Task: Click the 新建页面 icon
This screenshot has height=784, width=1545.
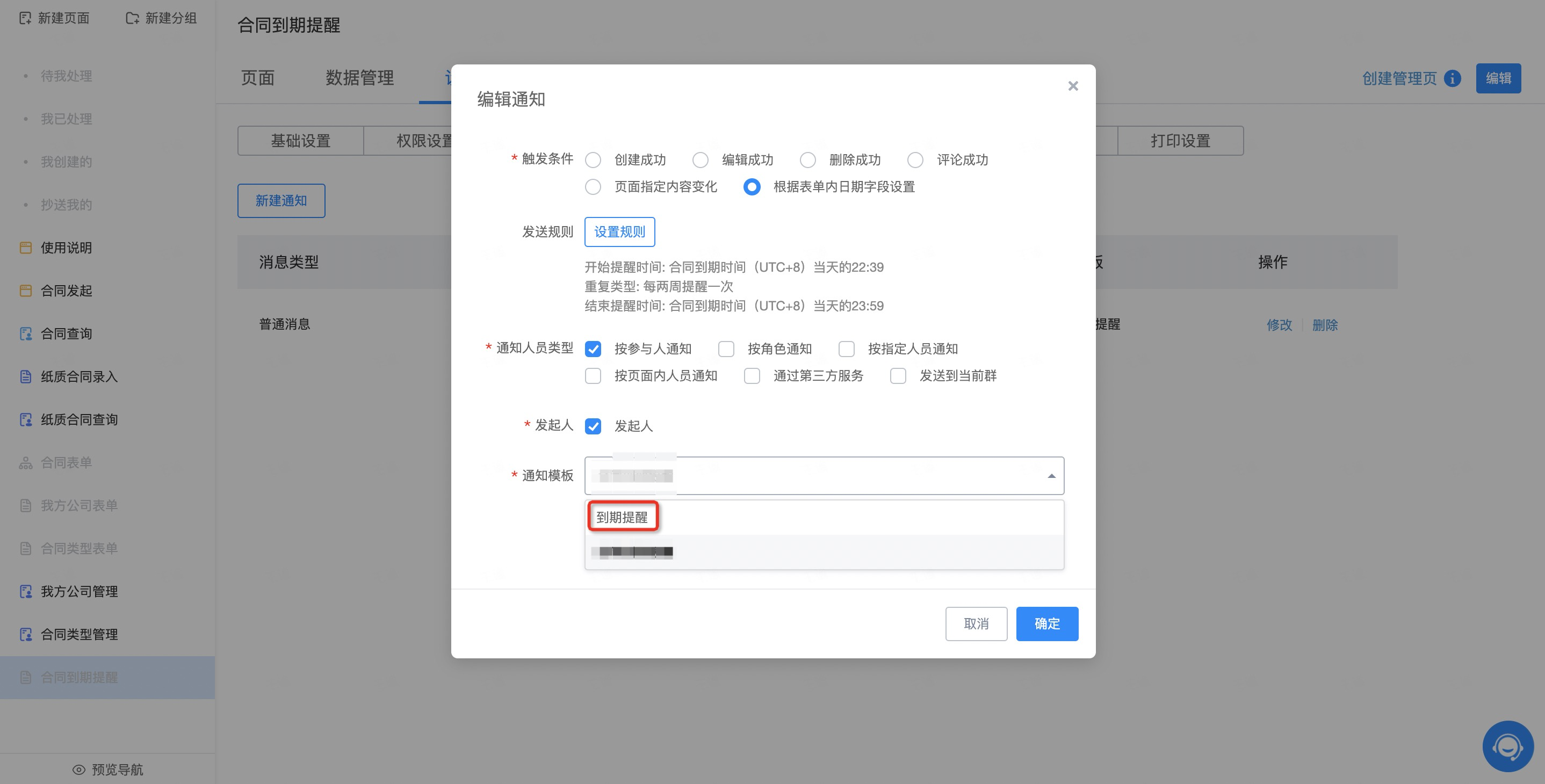Action: pyautogui.click(x=25, y=18)
